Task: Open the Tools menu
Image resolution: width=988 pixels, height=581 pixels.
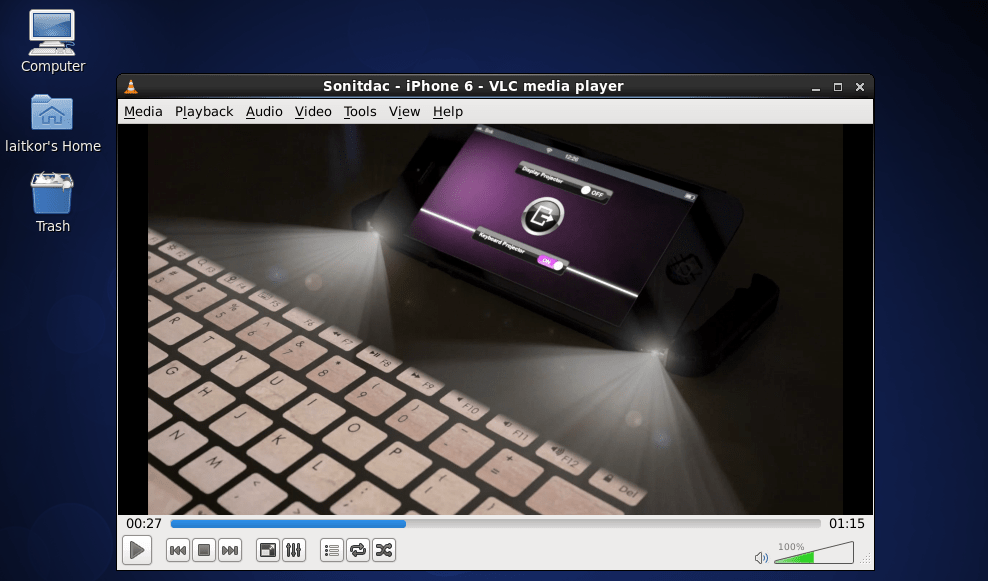Action: click(x=360, y=111)
